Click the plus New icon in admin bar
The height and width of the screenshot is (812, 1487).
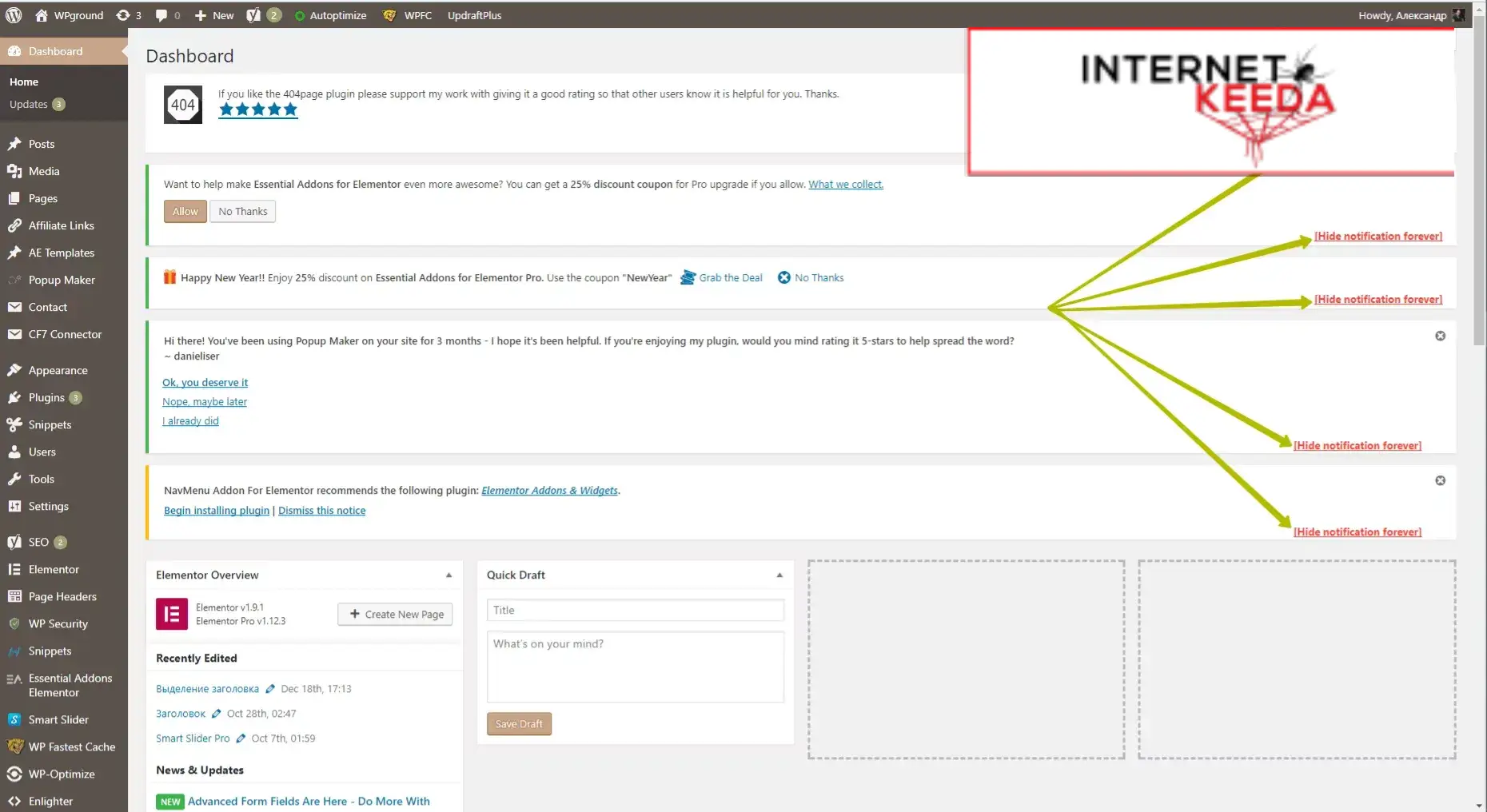point(201,15)
